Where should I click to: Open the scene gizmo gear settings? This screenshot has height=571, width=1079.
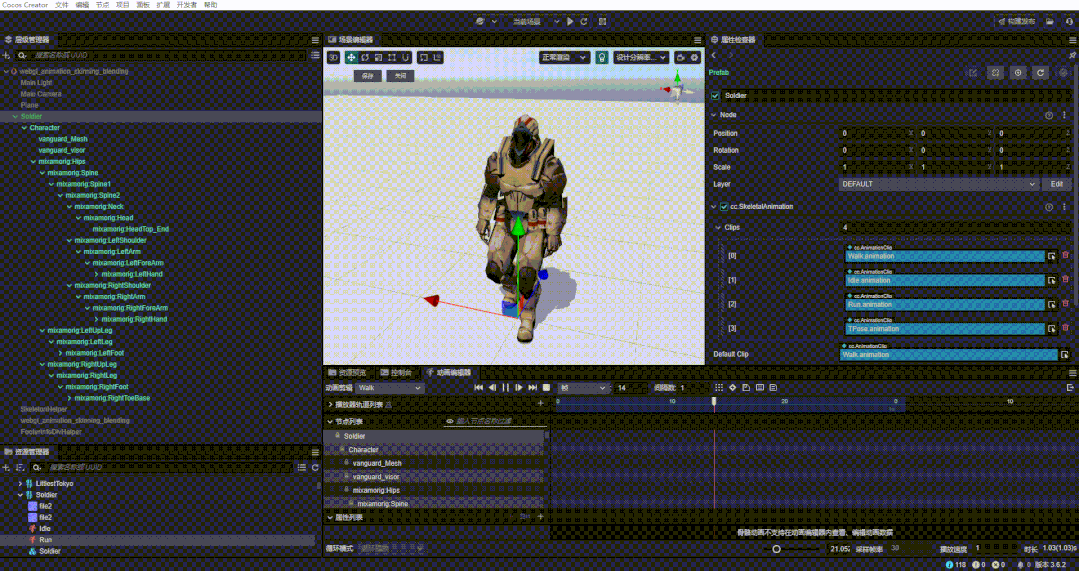coord(694,58)
